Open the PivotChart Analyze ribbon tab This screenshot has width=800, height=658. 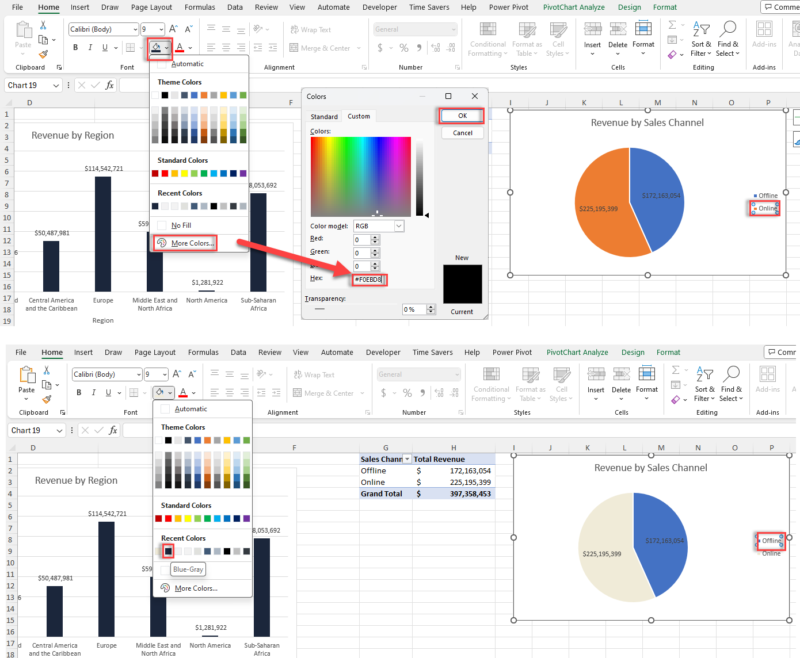[573, 7]
